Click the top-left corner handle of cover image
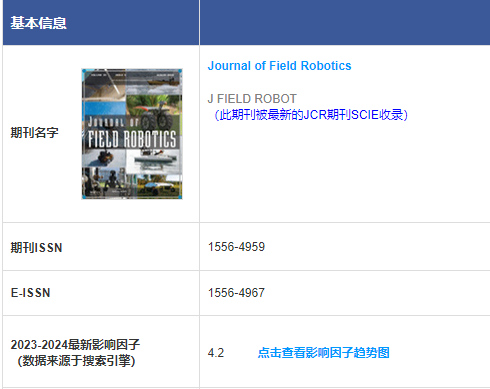490x389 pixels. coord(84,71)
